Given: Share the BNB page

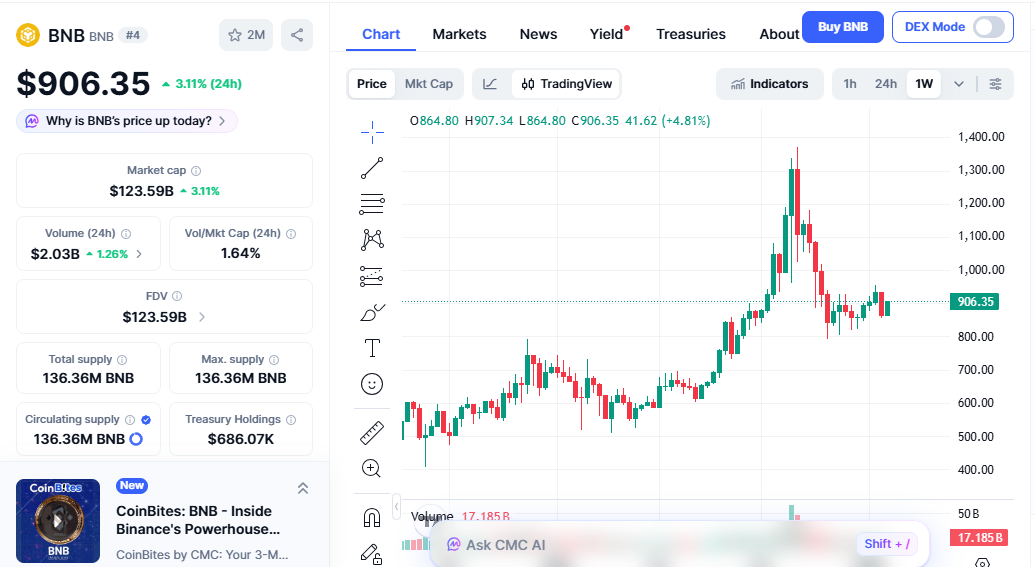Looking at the screenshot, I should [x=297, y=35].
